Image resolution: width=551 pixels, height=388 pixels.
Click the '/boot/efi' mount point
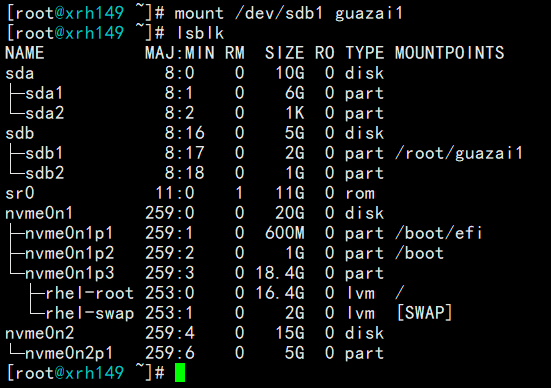(x=439, y=233)
